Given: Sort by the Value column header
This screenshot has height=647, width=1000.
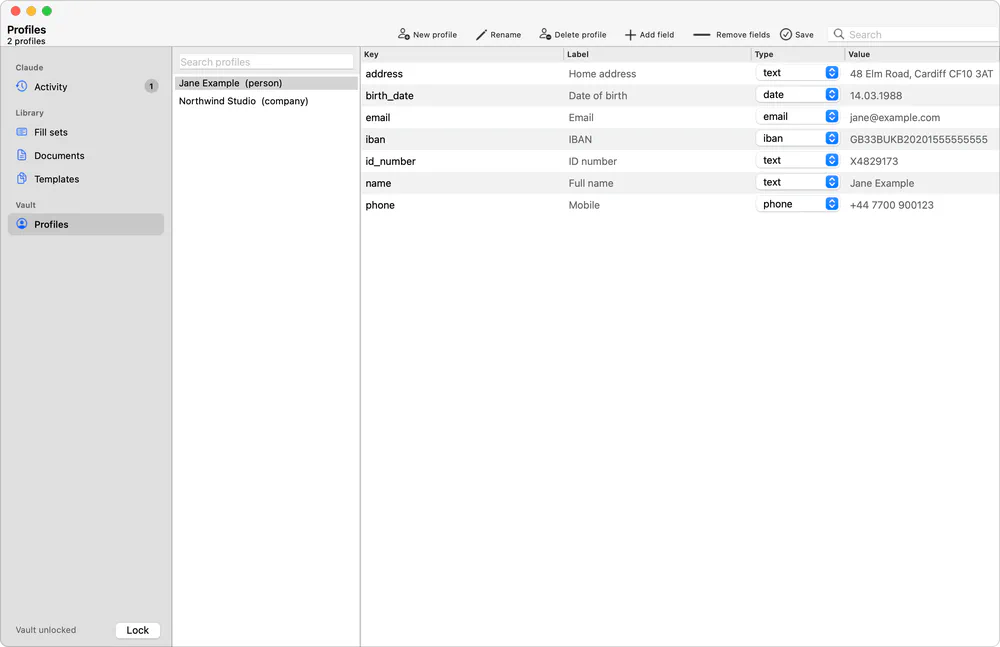Looking at the screenshot, I should 922,54.
